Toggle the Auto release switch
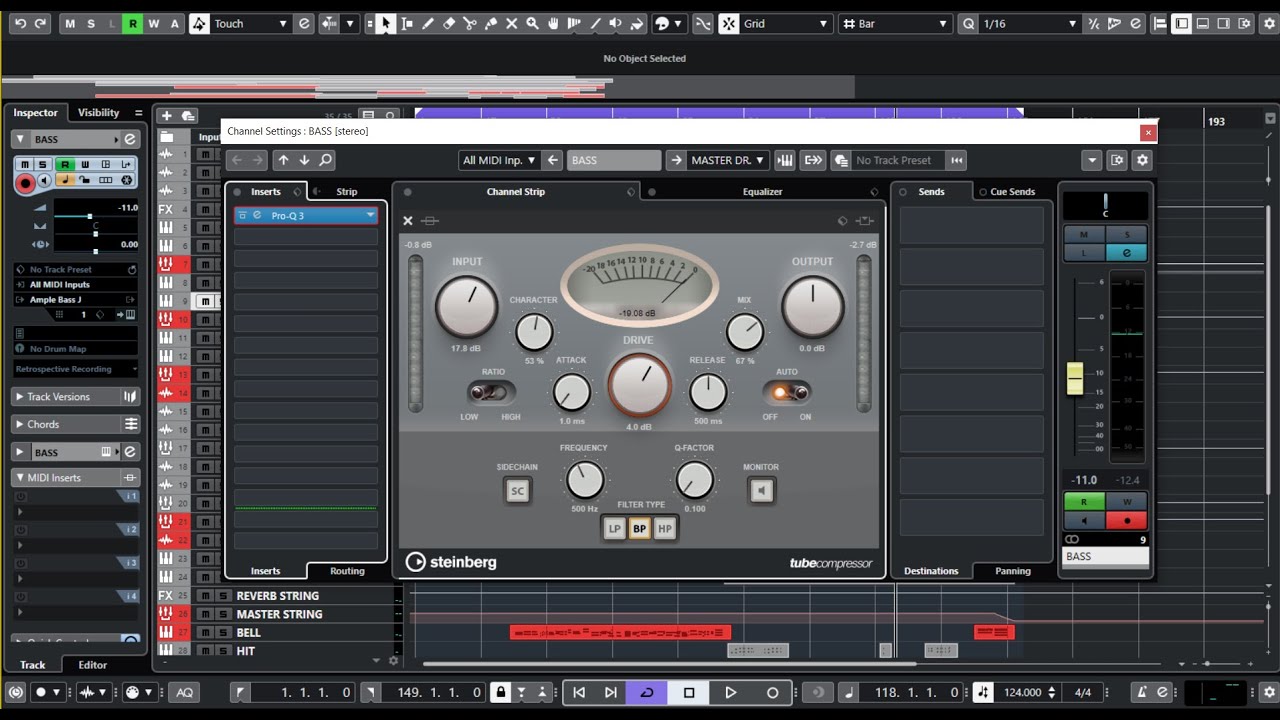Image resolution: width=1280 pixels, height=720 pixels. [787, 392]
